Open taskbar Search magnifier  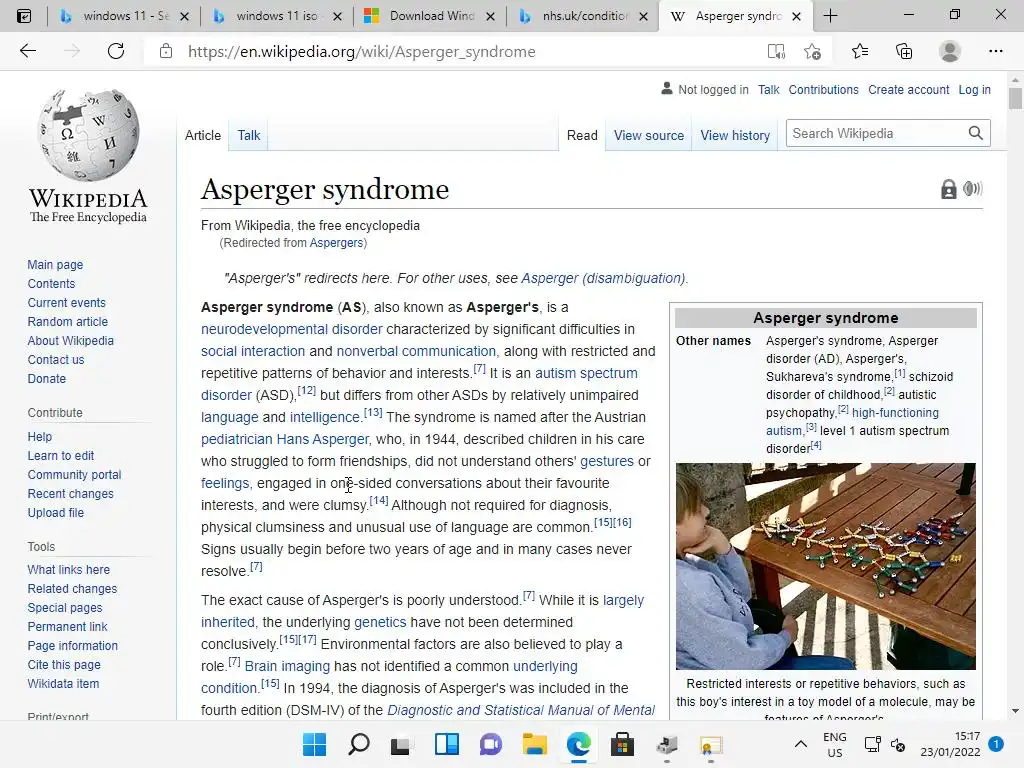pyautogui.click(x=359, y=744)
